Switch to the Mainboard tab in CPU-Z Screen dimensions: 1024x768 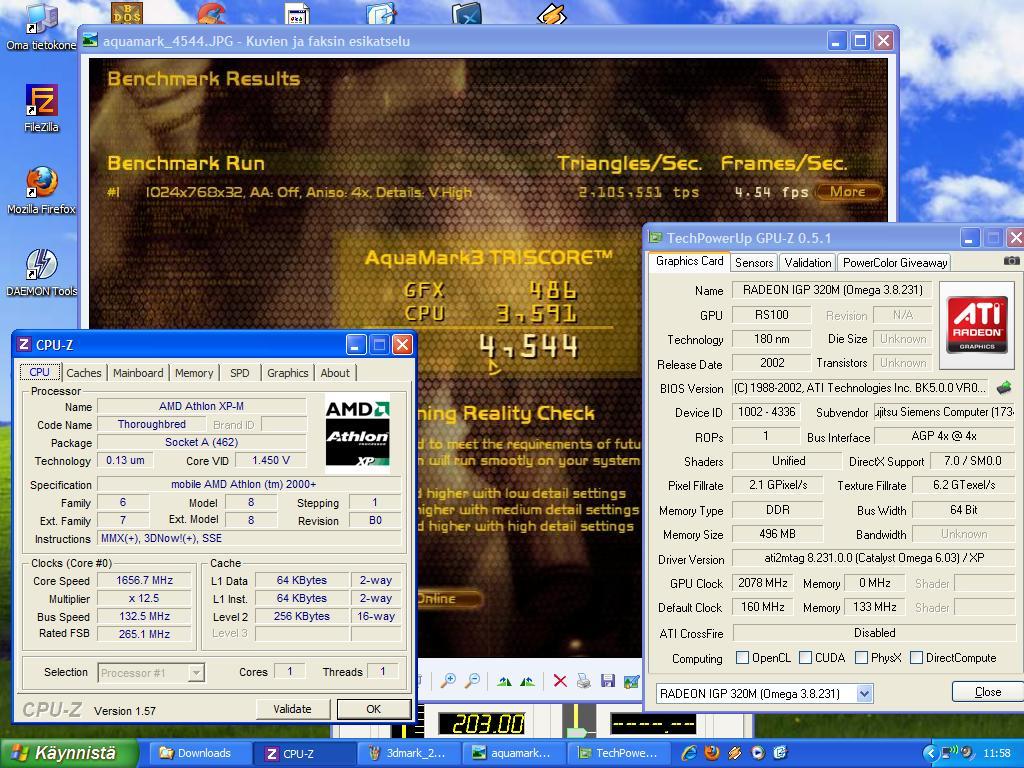(138, 373)
